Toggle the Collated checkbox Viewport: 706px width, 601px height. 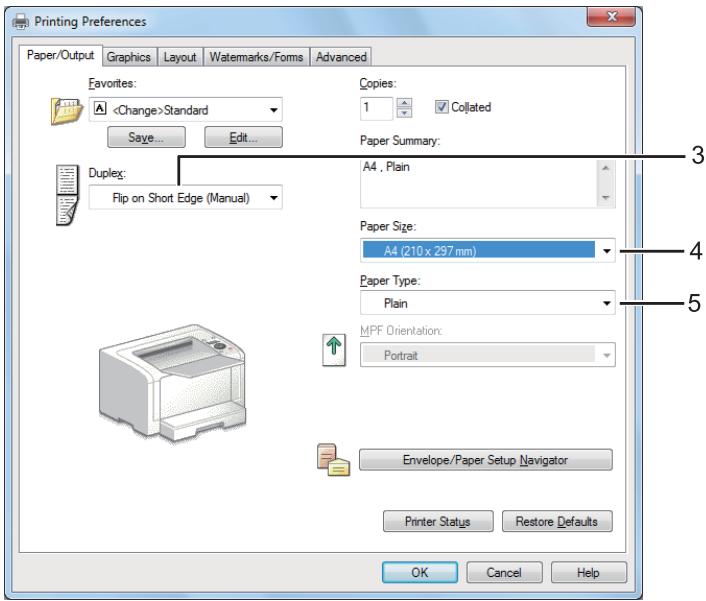click(441, 107)
